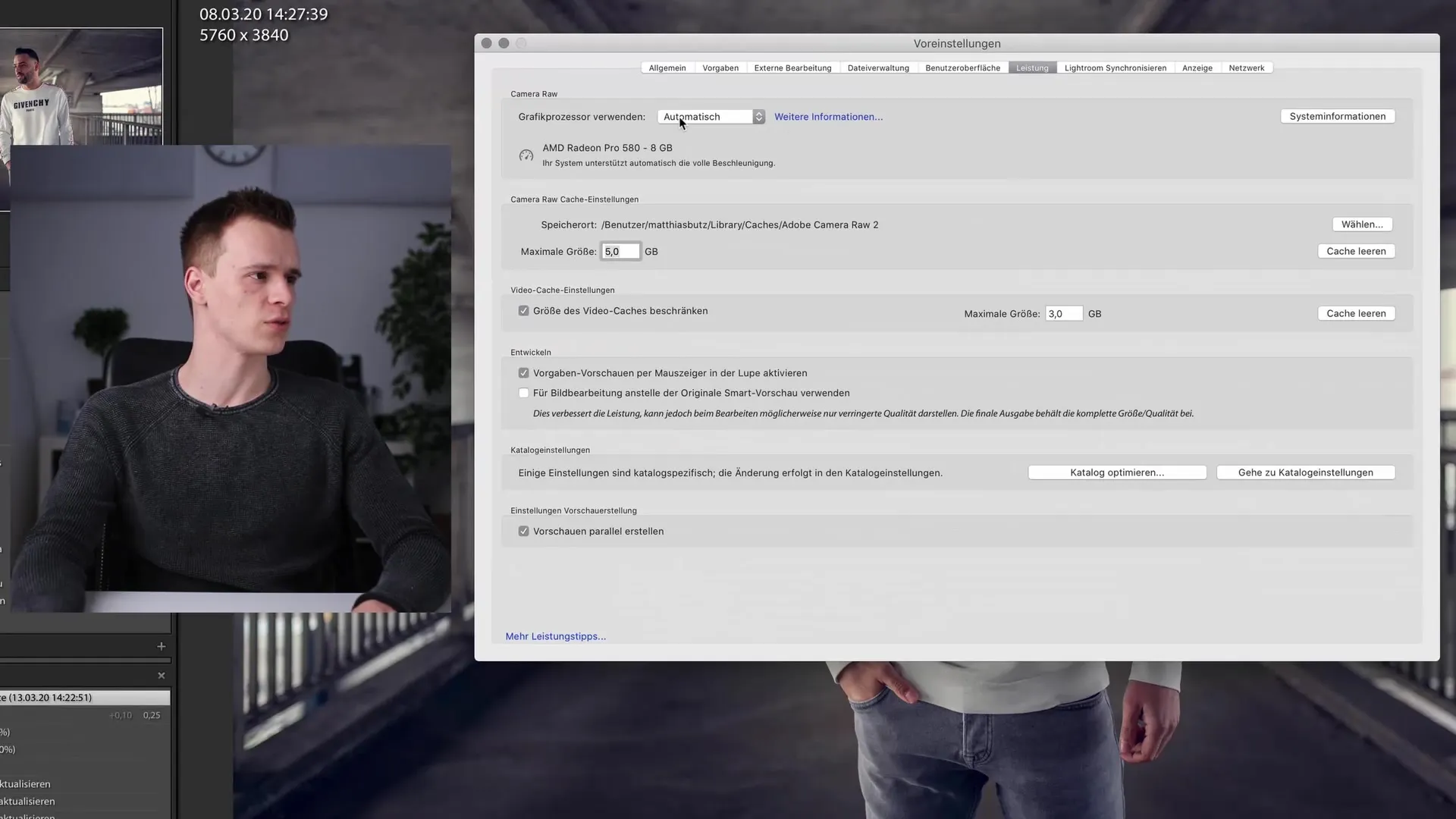This screenshot has height=819, width=1456.
Task: Open Gehe zu Katalogeinstellungen
Action: pos(1305,472)
